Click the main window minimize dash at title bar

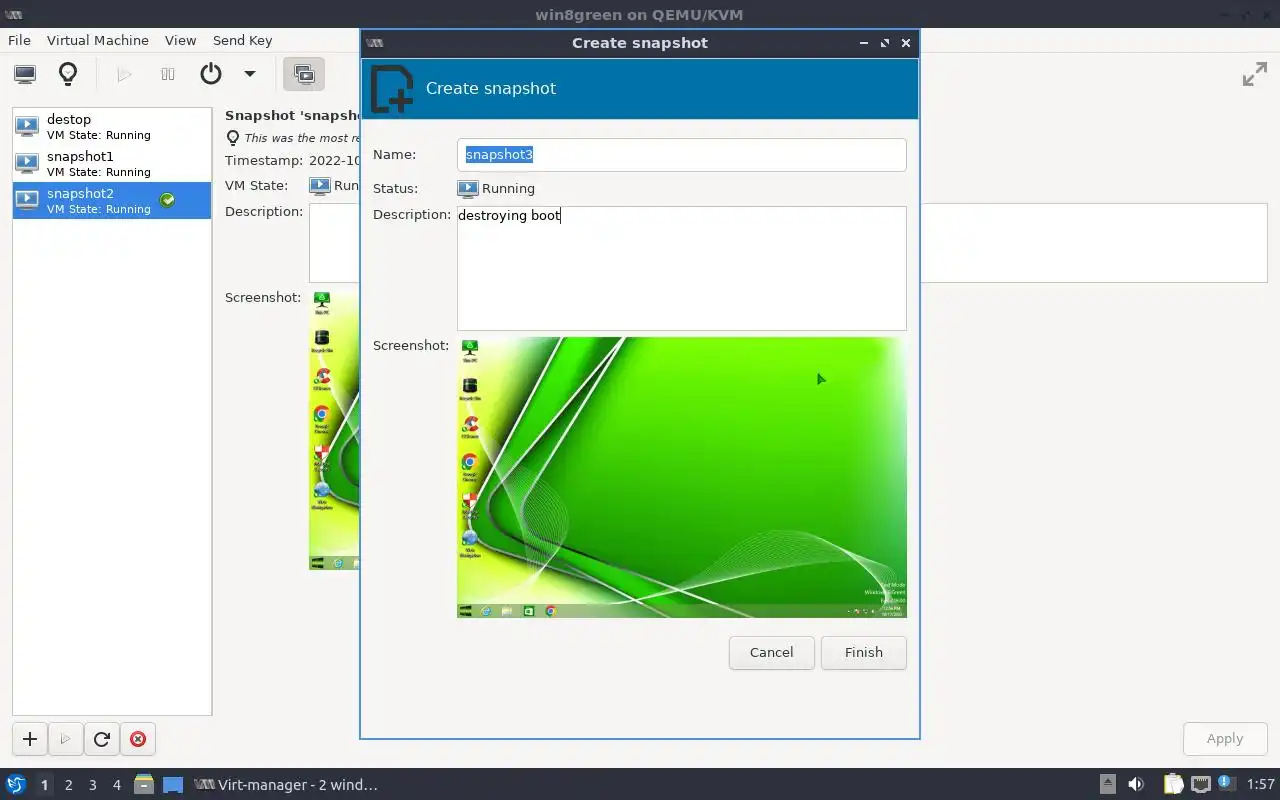click(x=1226, y=15)
